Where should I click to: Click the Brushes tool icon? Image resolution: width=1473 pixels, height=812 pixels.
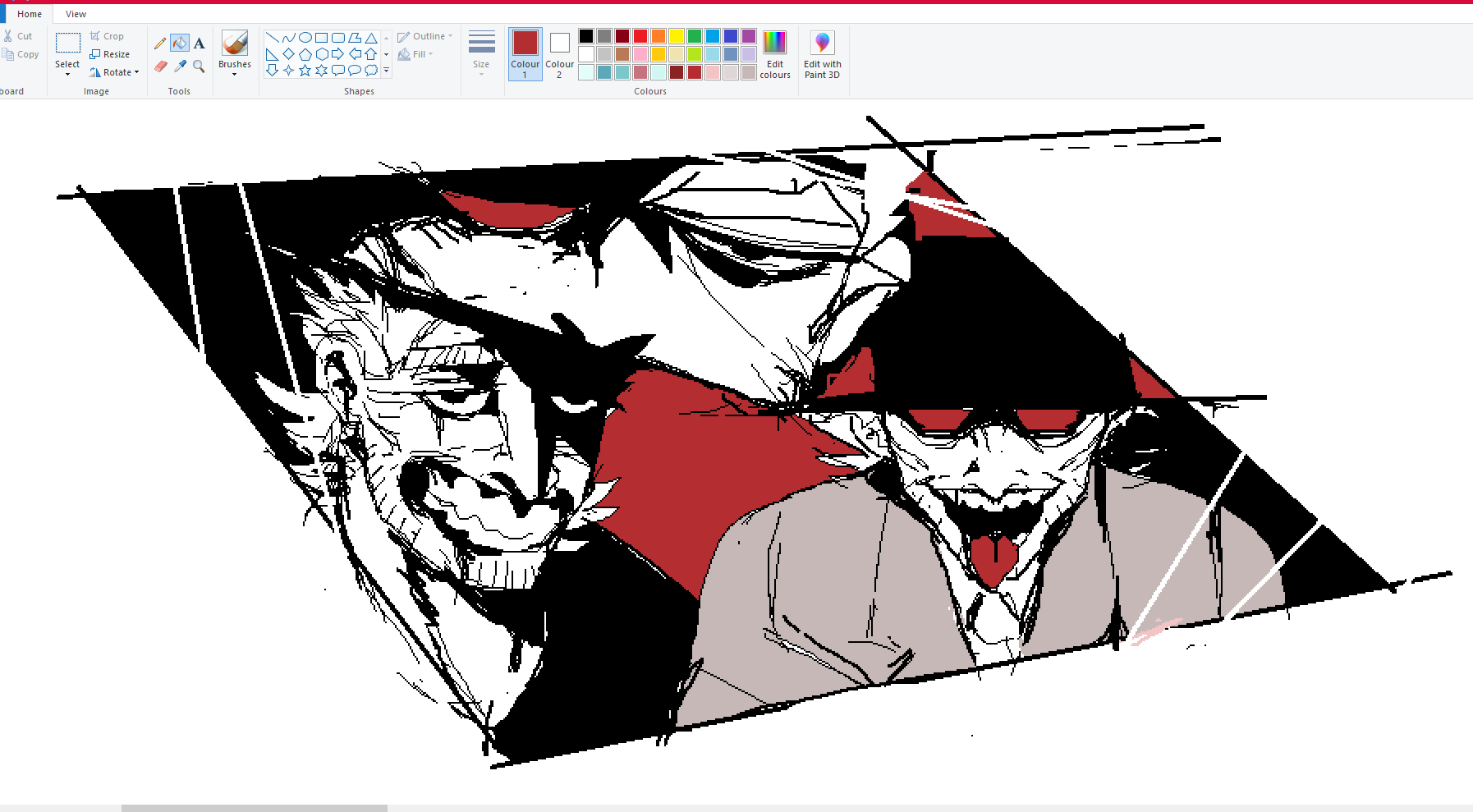click(235, 44)
